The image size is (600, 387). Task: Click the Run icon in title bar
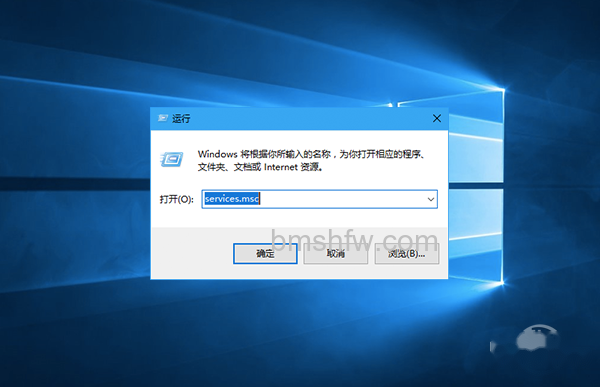(x=163, y=118)
